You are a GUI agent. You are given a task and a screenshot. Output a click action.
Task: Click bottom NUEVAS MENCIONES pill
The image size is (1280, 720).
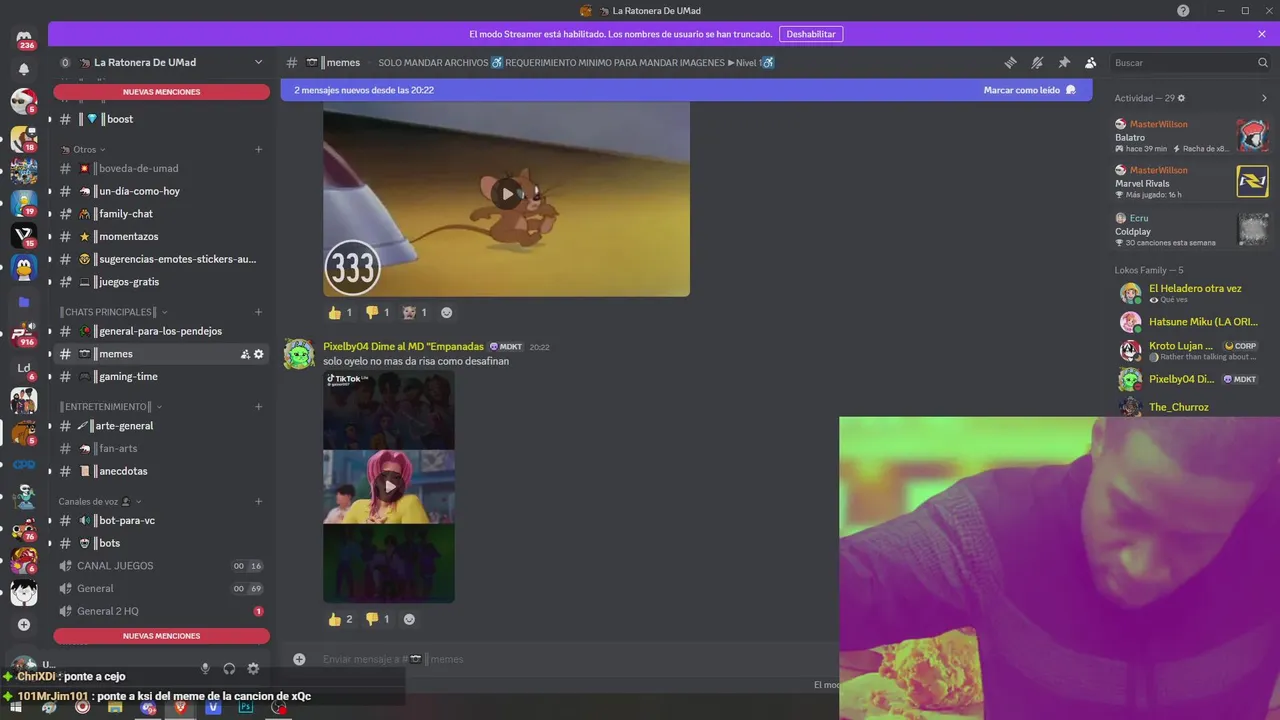coord(161,636)
